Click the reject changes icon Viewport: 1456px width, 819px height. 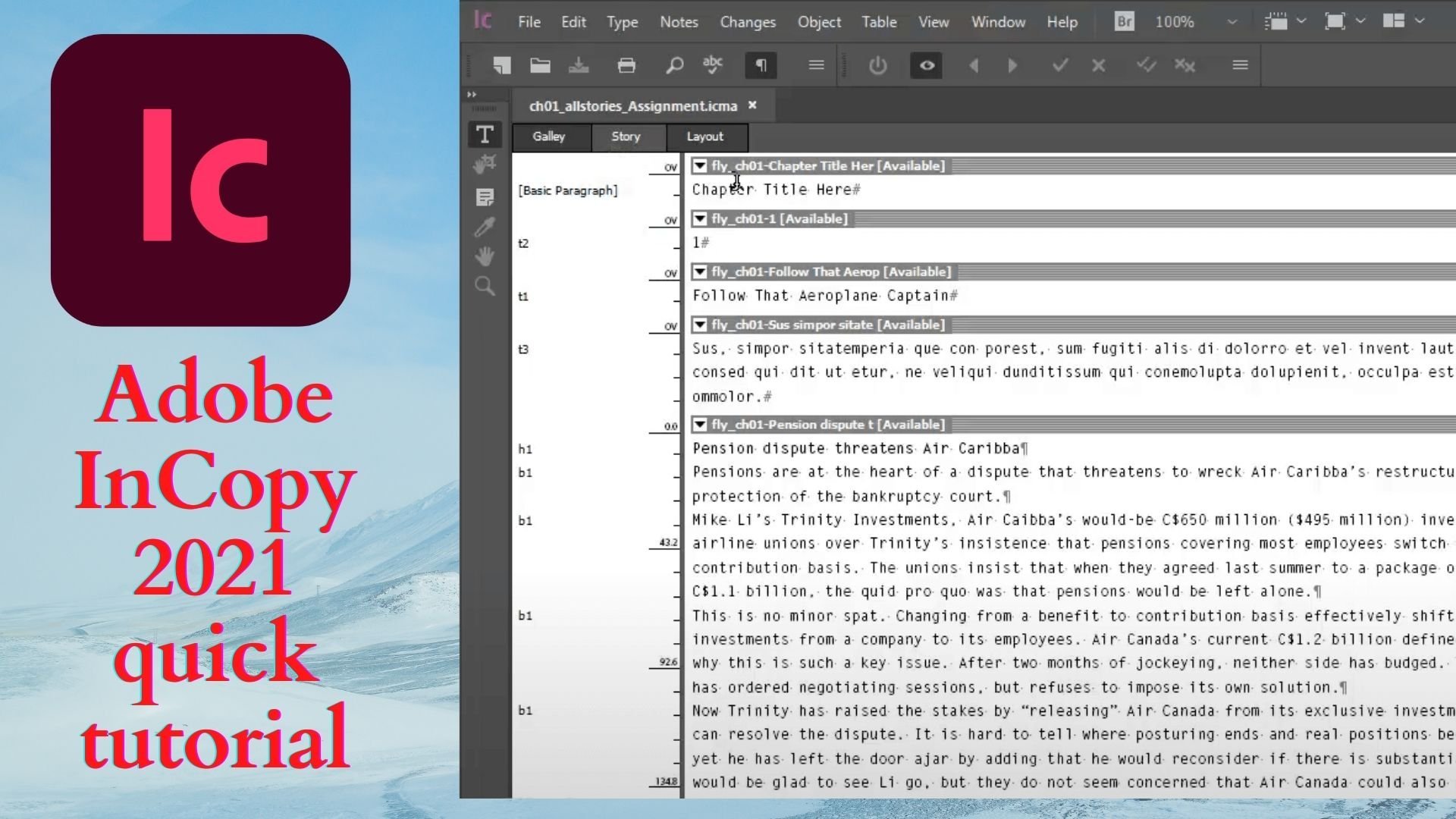click(x=1098, y=65)
